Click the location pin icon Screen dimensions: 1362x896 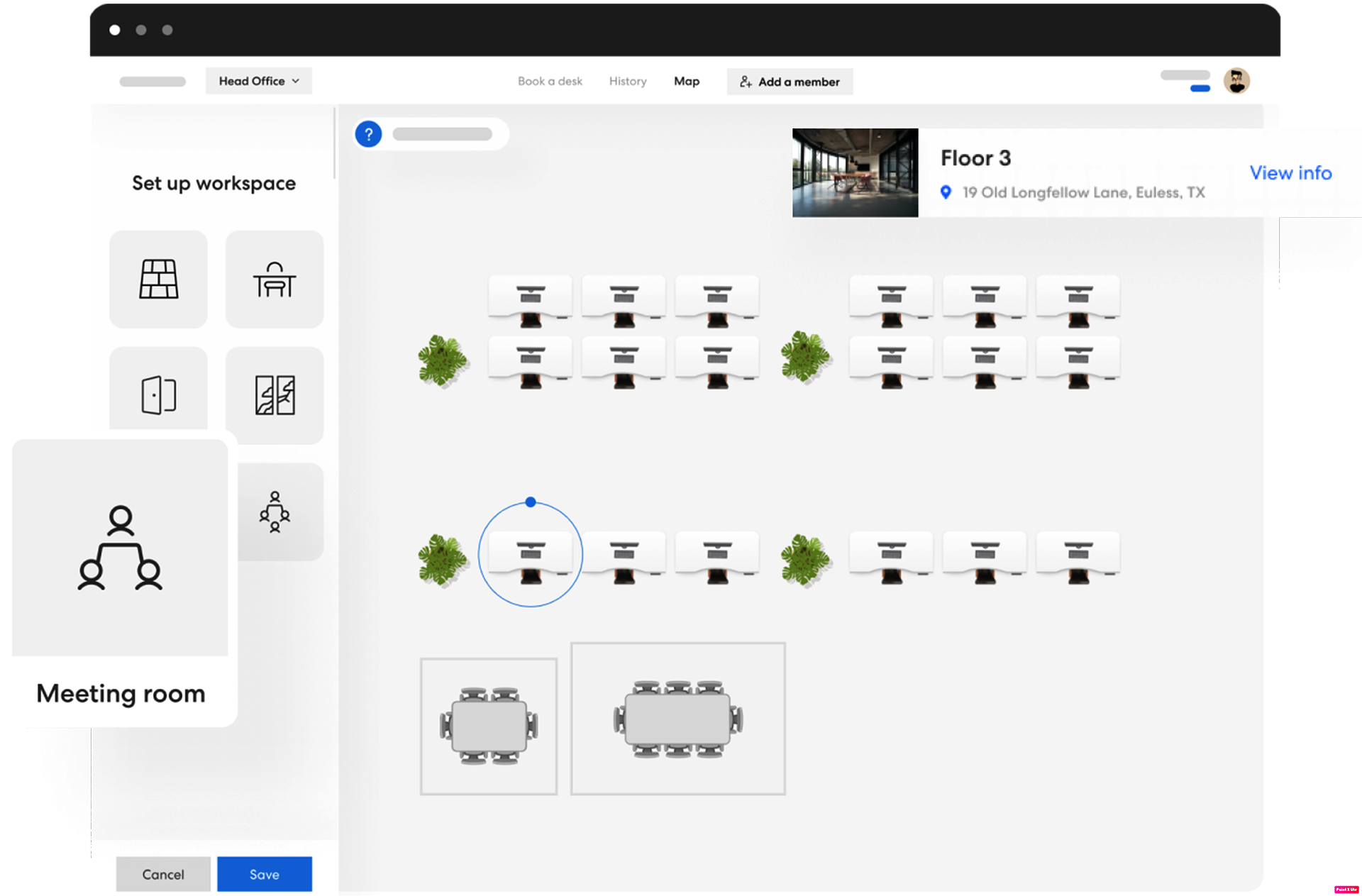945,192
